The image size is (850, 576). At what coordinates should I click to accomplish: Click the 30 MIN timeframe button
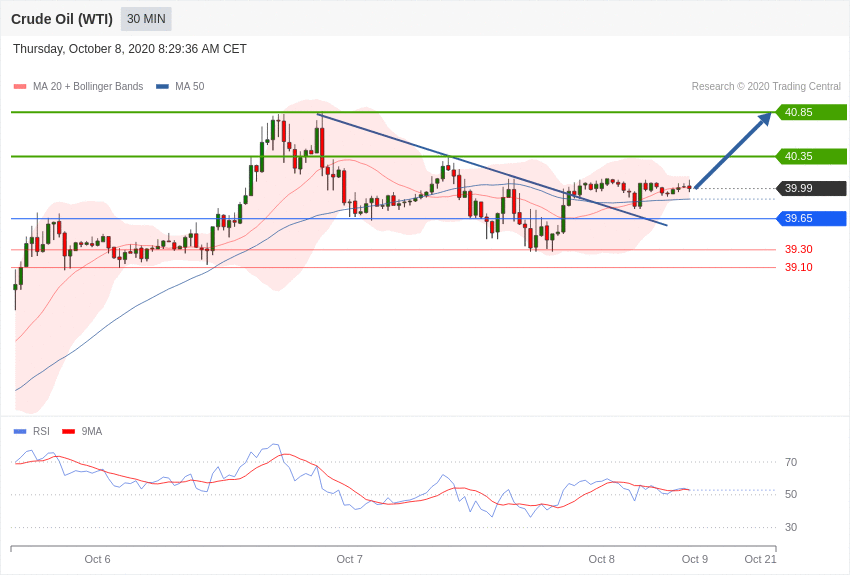tap(146, 19)
